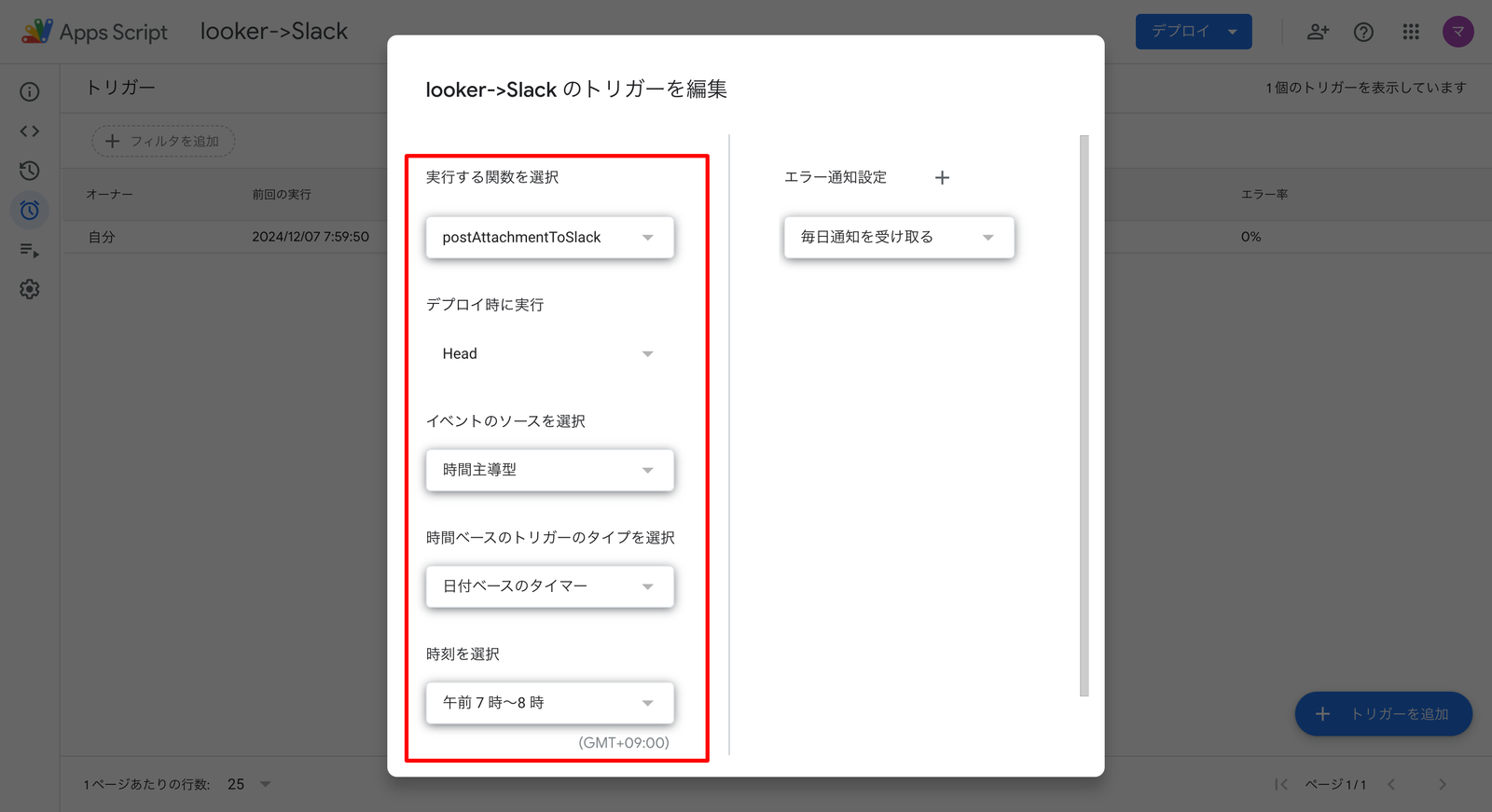Open the rows per page 25 dropdown
Screen dimensions: 1492x812
(x=249, y=784)
